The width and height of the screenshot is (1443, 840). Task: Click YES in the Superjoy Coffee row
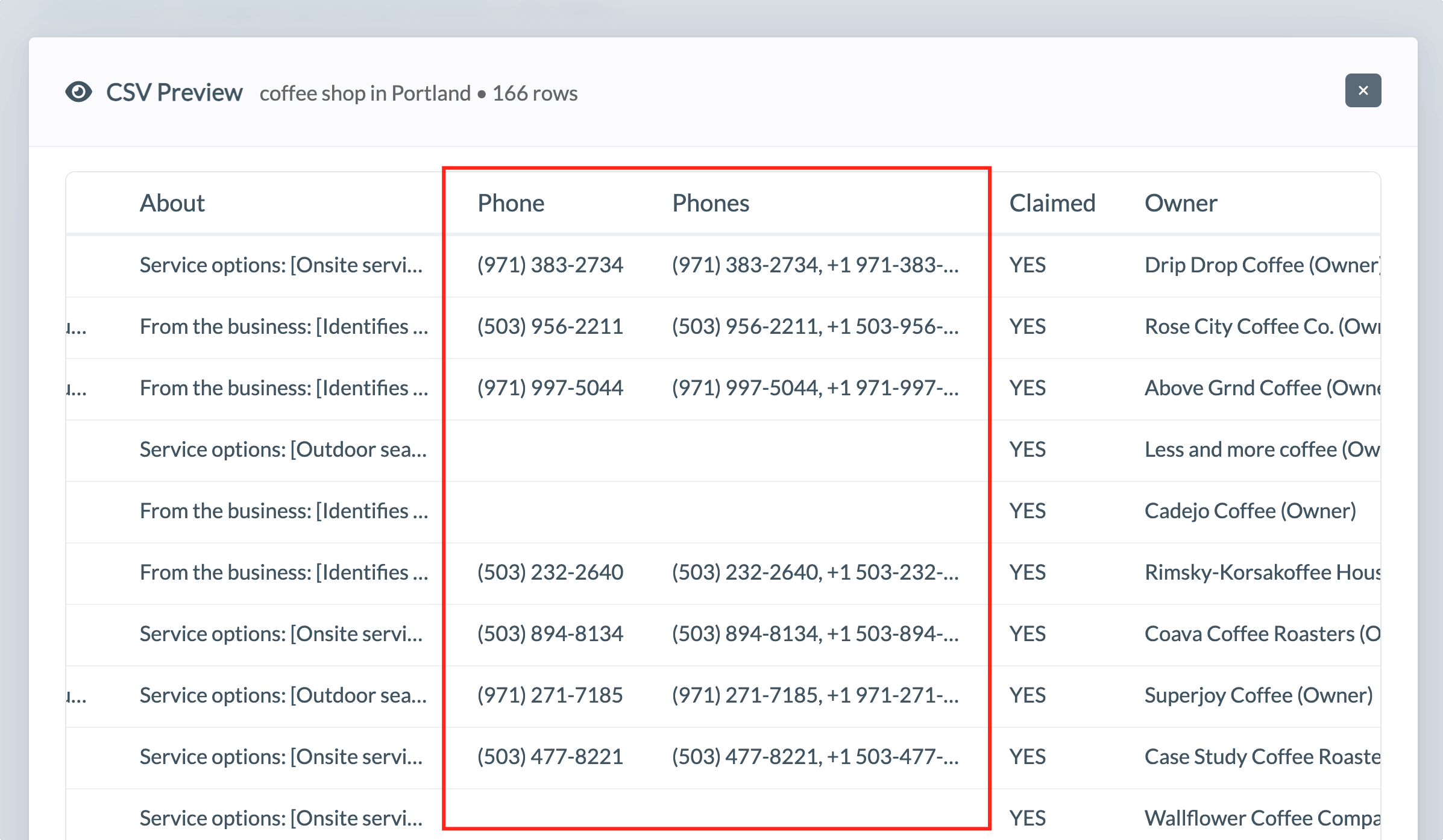point(1028,695)
